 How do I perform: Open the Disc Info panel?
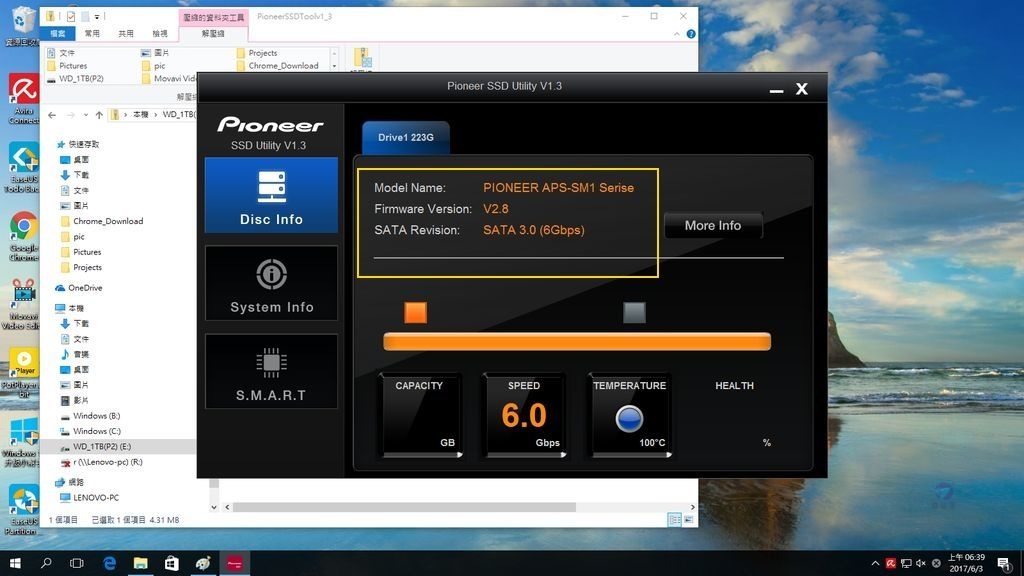(x=271, y=196)
